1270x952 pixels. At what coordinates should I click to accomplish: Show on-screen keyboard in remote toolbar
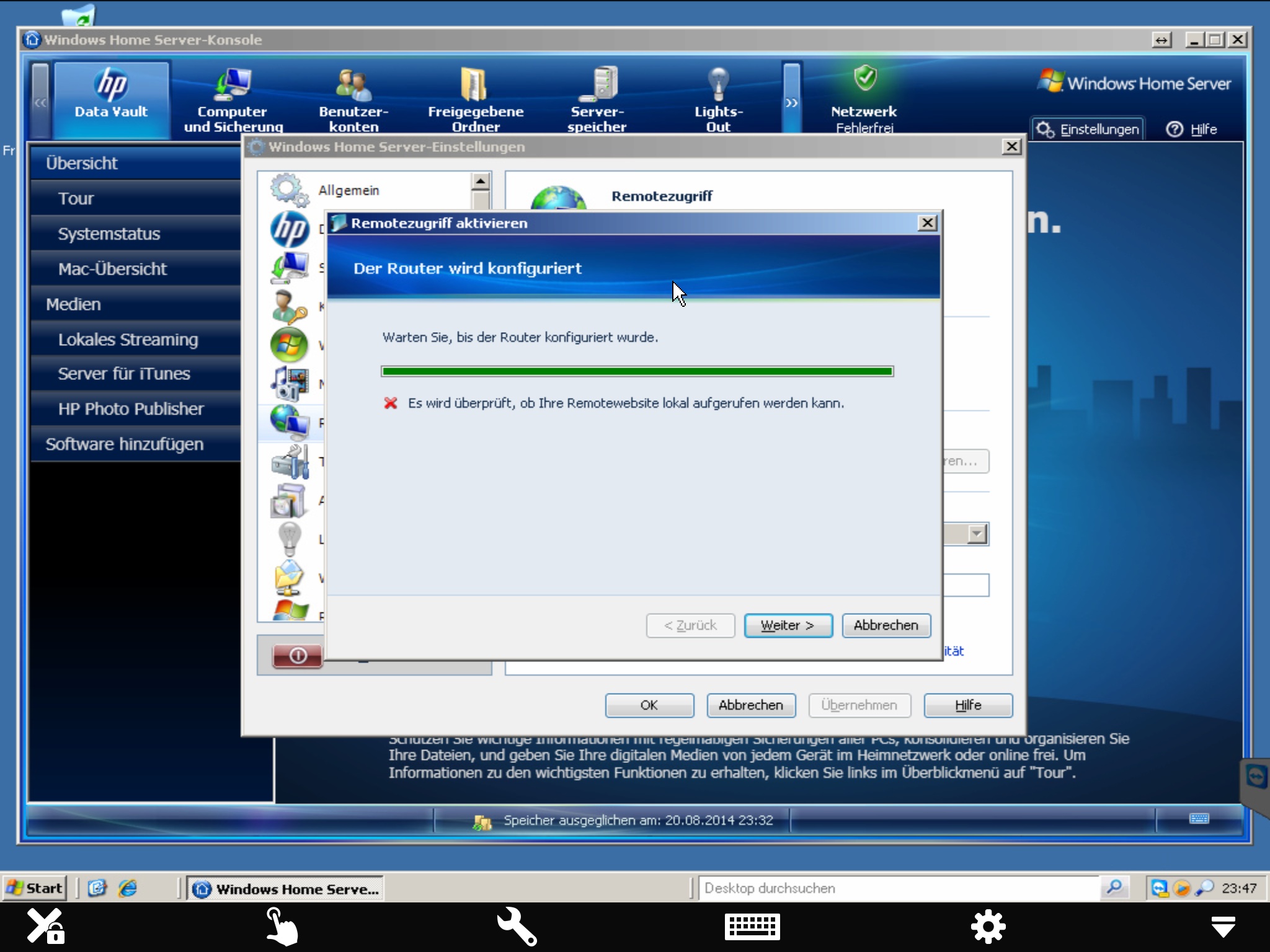coord(752,927)
